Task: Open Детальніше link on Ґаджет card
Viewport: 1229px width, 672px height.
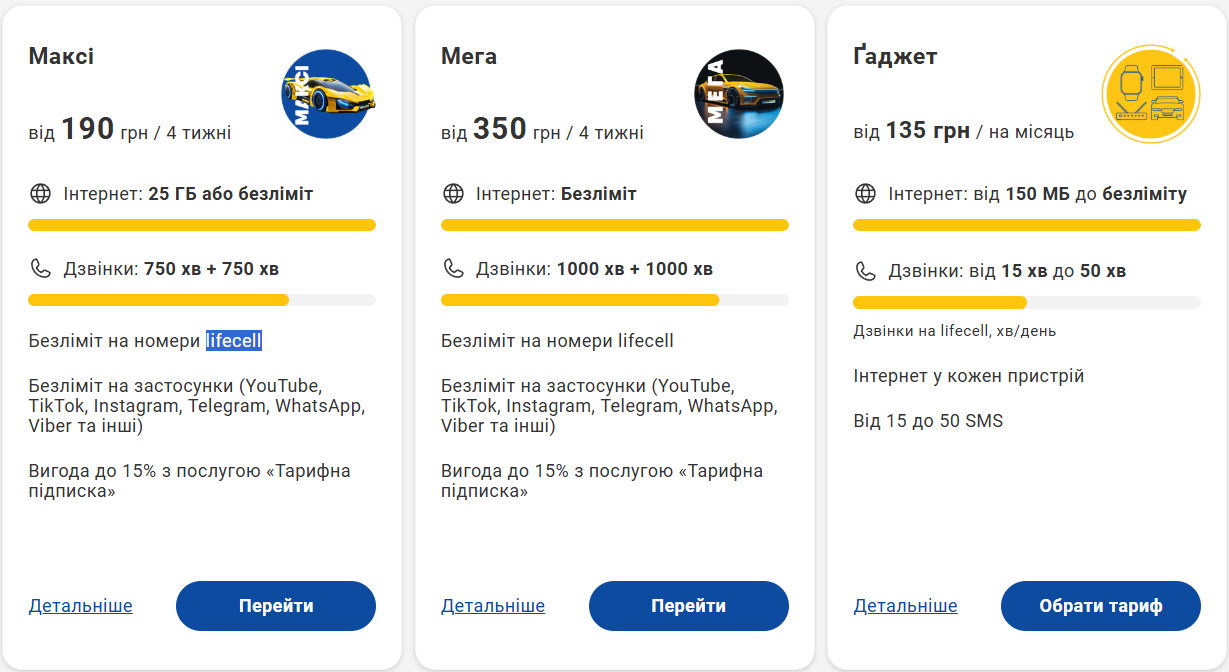Action: coord(905,605)
